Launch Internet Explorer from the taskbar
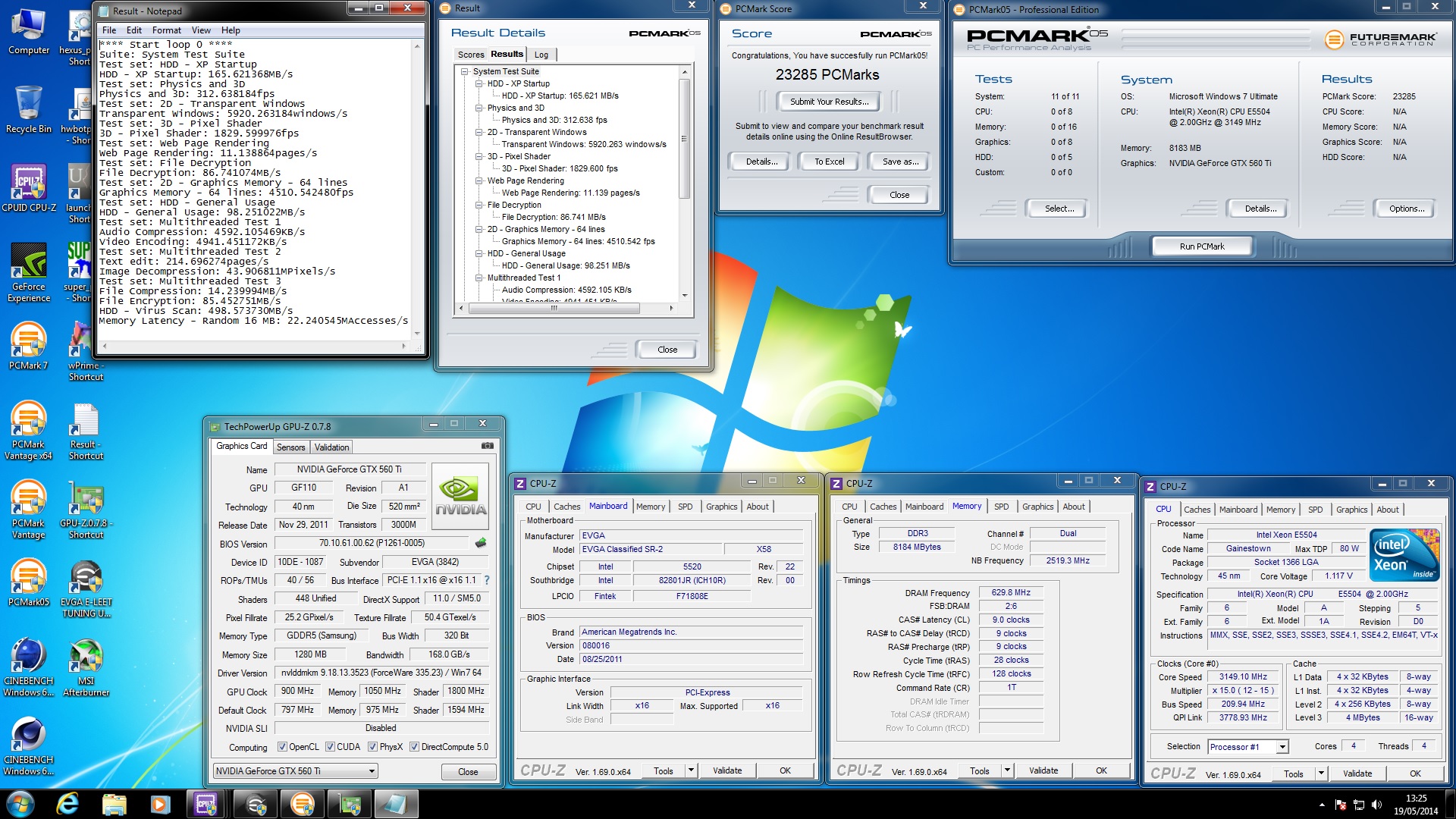 point(67,804)
